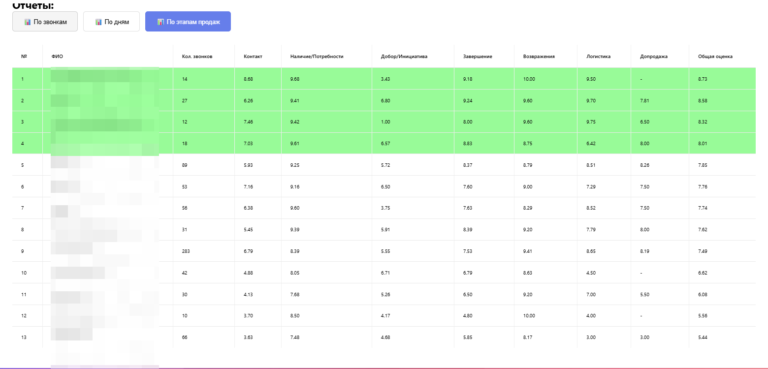Viewport: 768px width, 369px height.
Task: Select row 13 with overall score 5.44
Action: click(384, 338)
